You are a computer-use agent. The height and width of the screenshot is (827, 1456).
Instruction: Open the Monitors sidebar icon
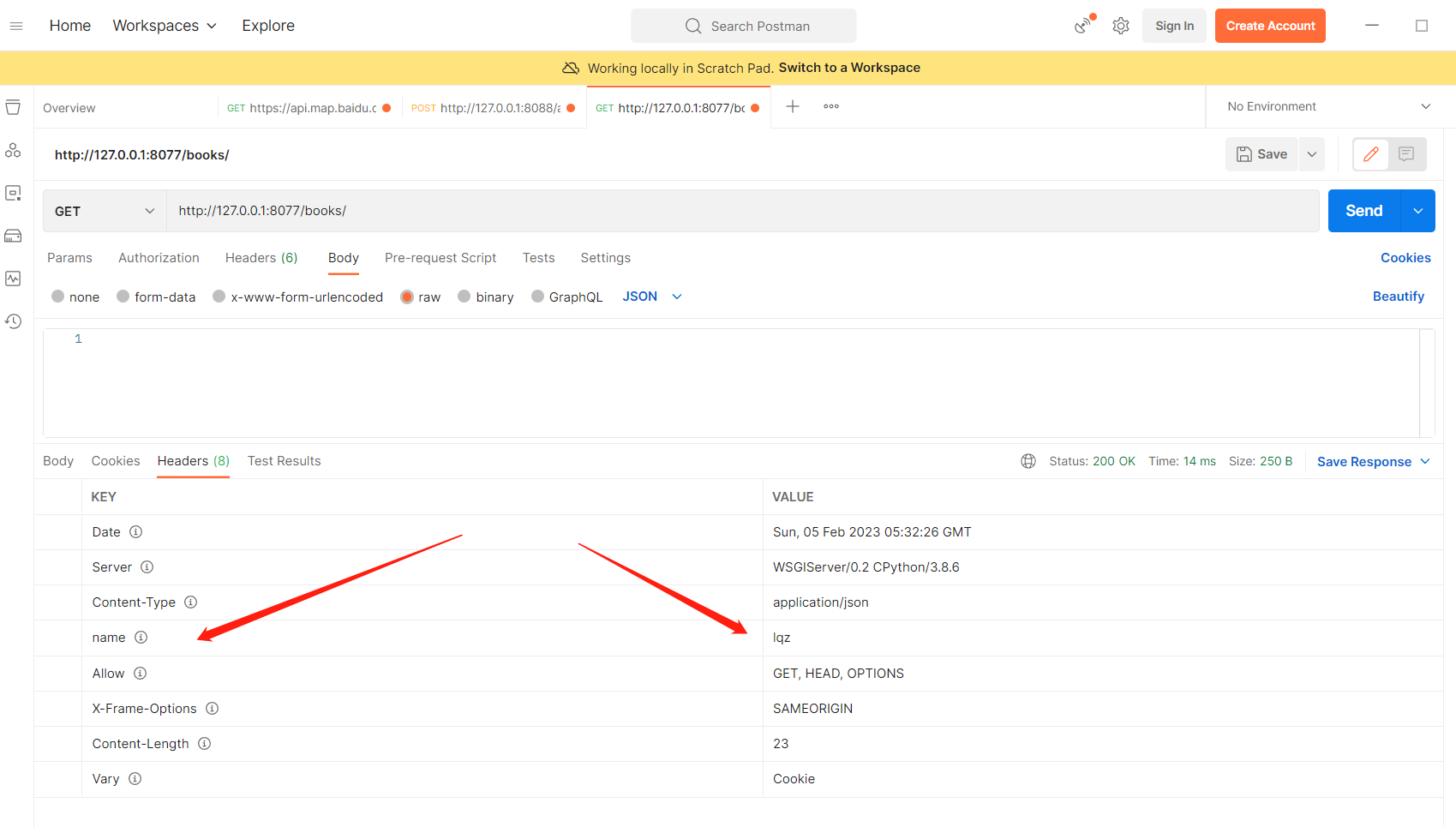13,279
